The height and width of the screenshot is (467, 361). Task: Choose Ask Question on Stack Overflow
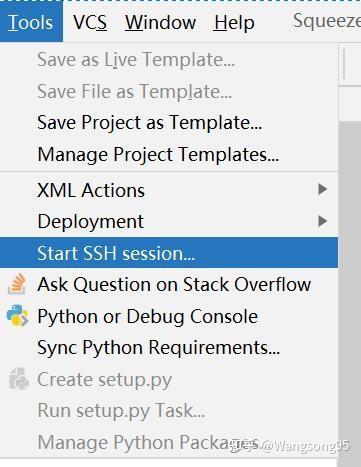click(169, 284)
